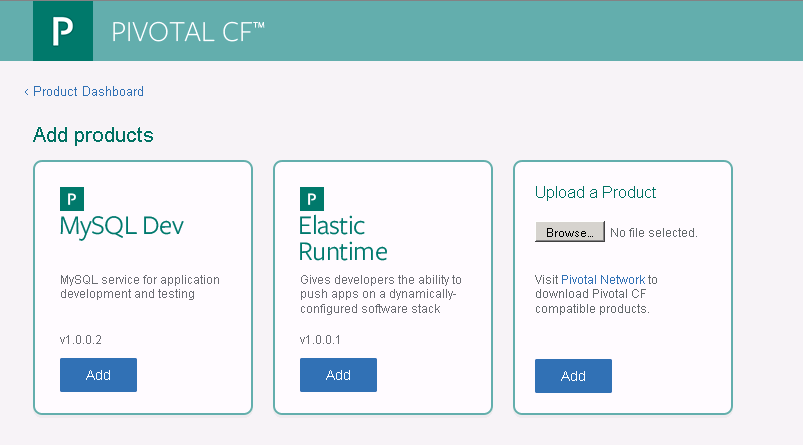Click the 'No file selected.' text
803x445 pixels.
point(654,233)
